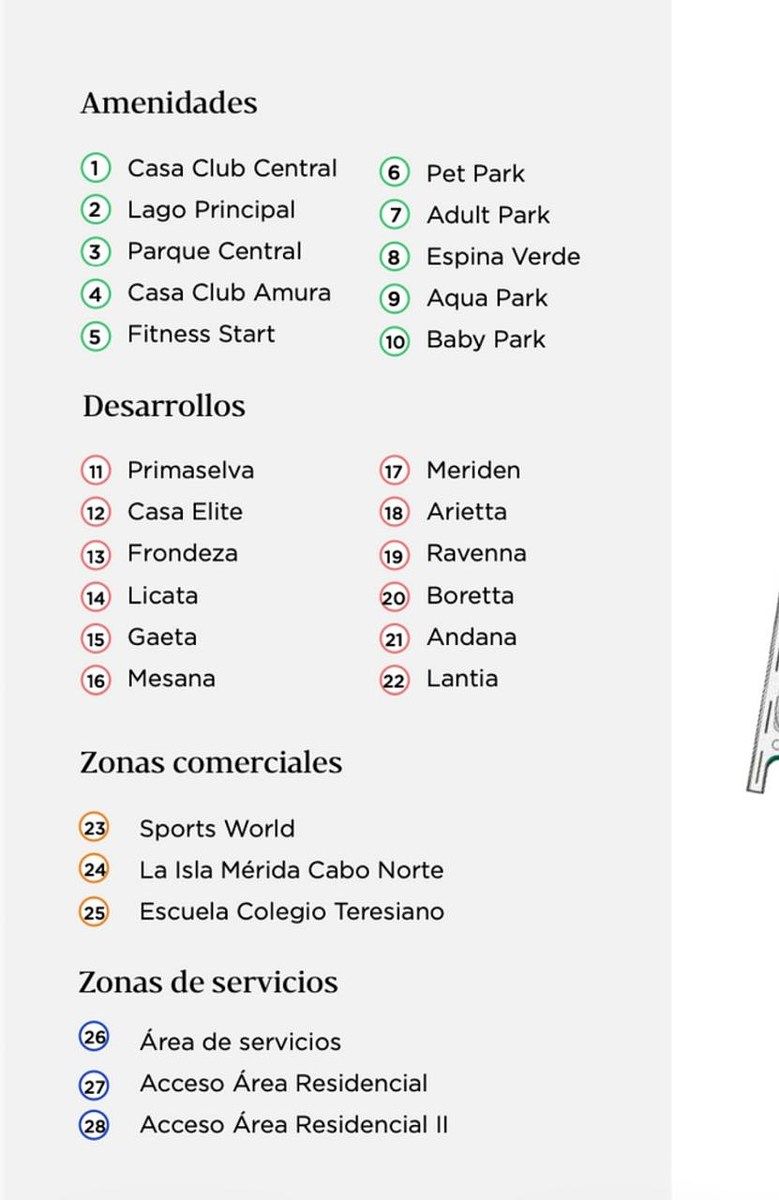Select Lago Principal in the legend
779x1200 pixels.
pyautogui.click(x=211, y=210)
